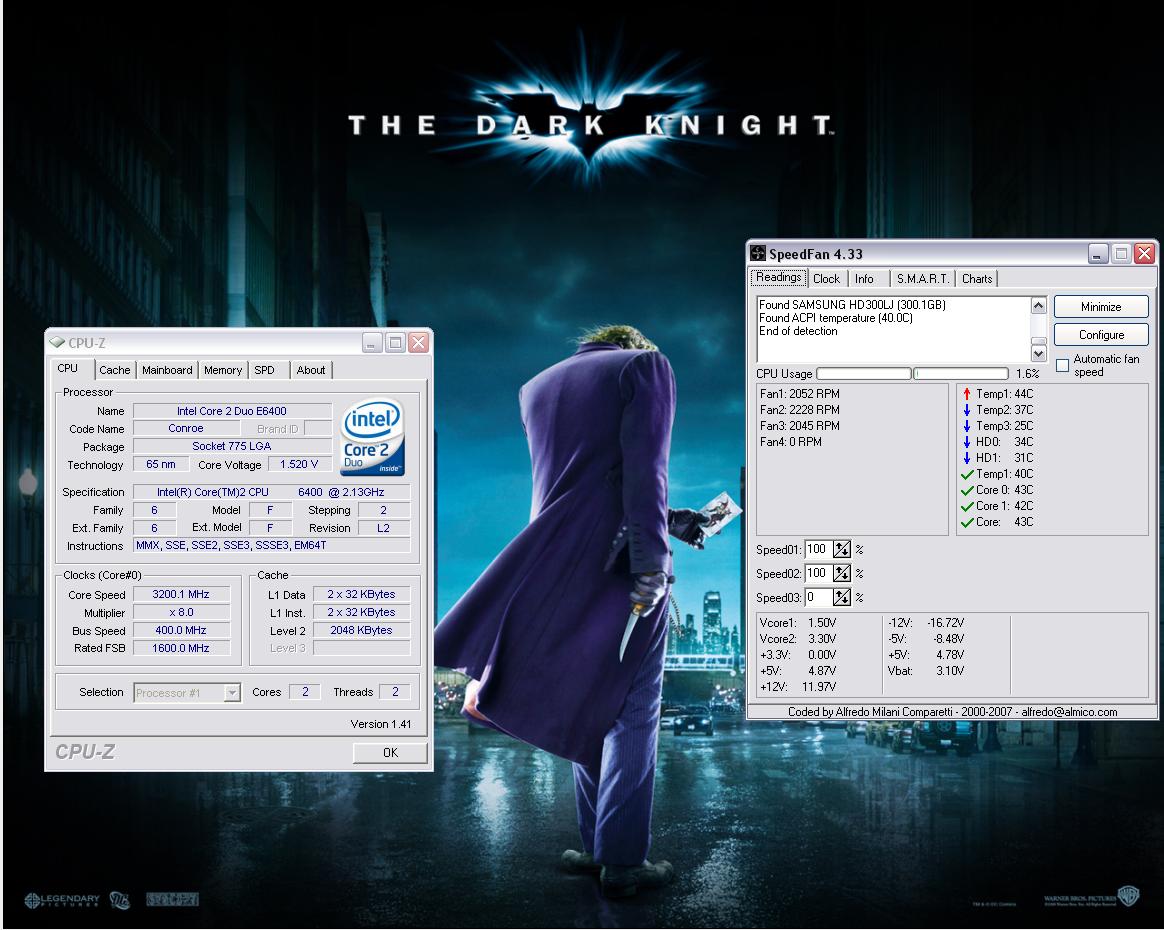Click the green check beside Core: 43C

click(x=967, y=523)
